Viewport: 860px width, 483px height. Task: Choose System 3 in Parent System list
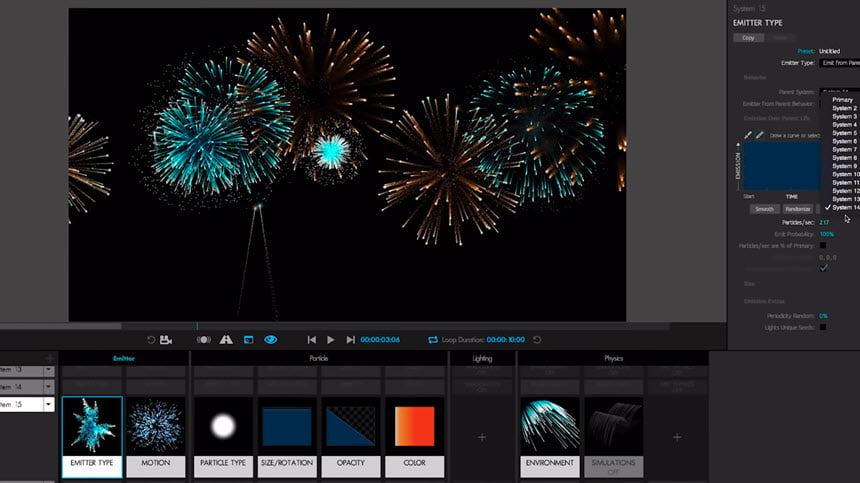[x=845, y=116]
